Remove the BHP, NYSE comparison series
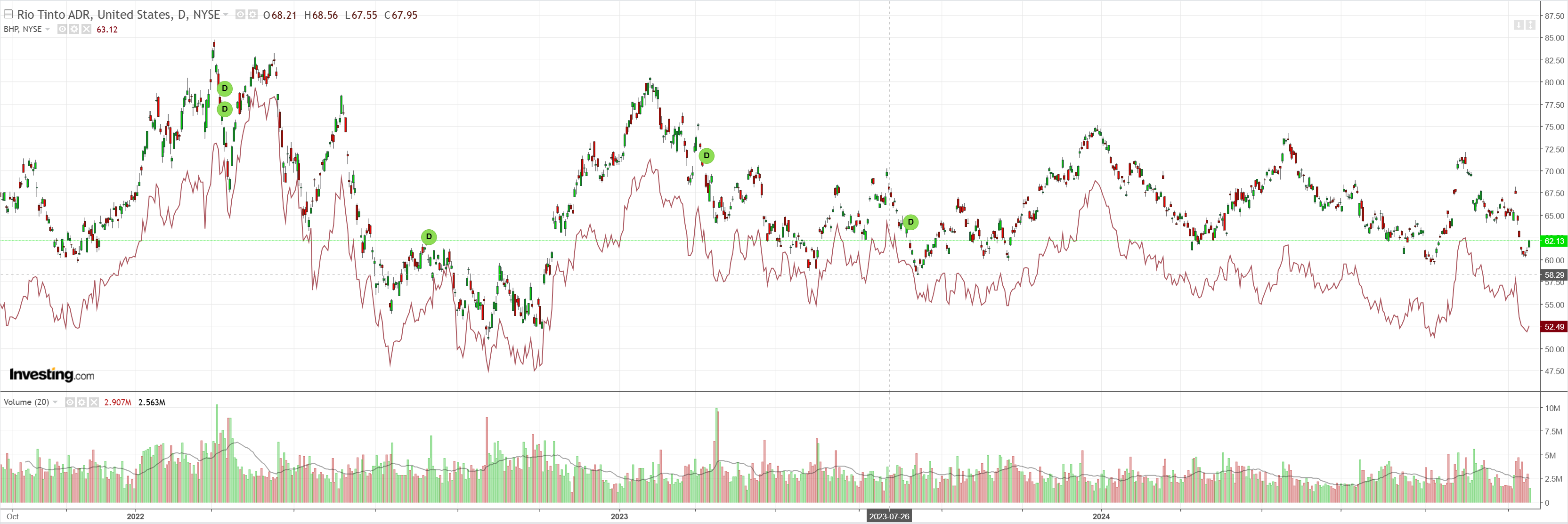The width and height of the screenshot is (1568, 524). click(x=87, y=29)
